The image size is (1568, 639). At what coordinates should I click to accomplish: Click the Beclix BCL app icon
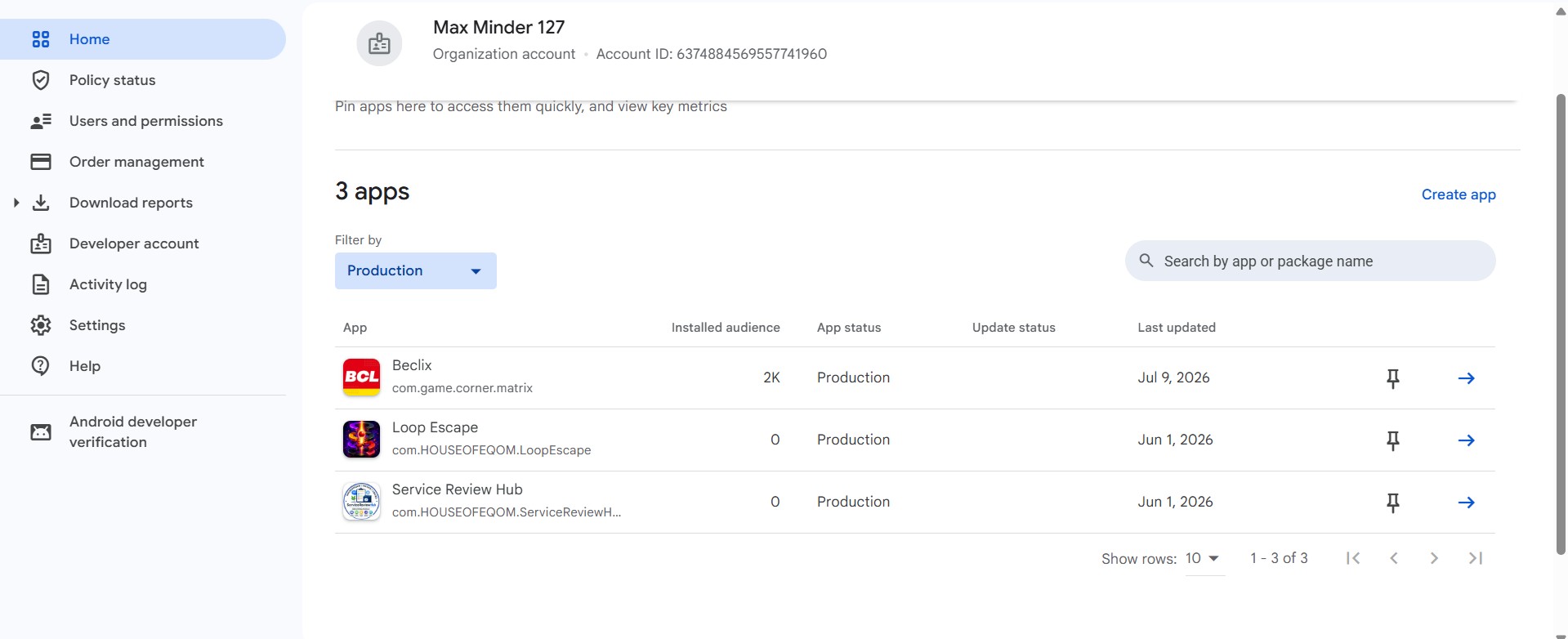361,378
